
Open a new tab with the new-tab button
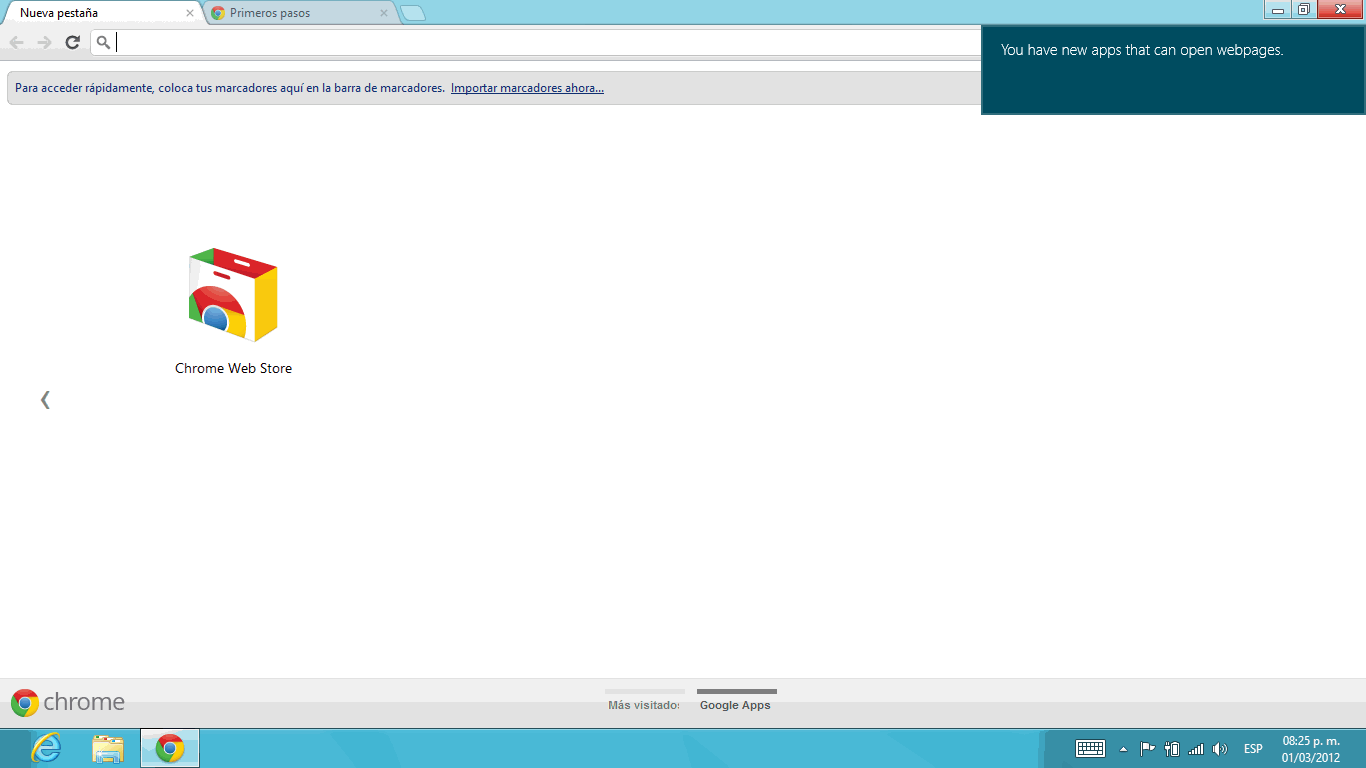(x=412, y=13)
